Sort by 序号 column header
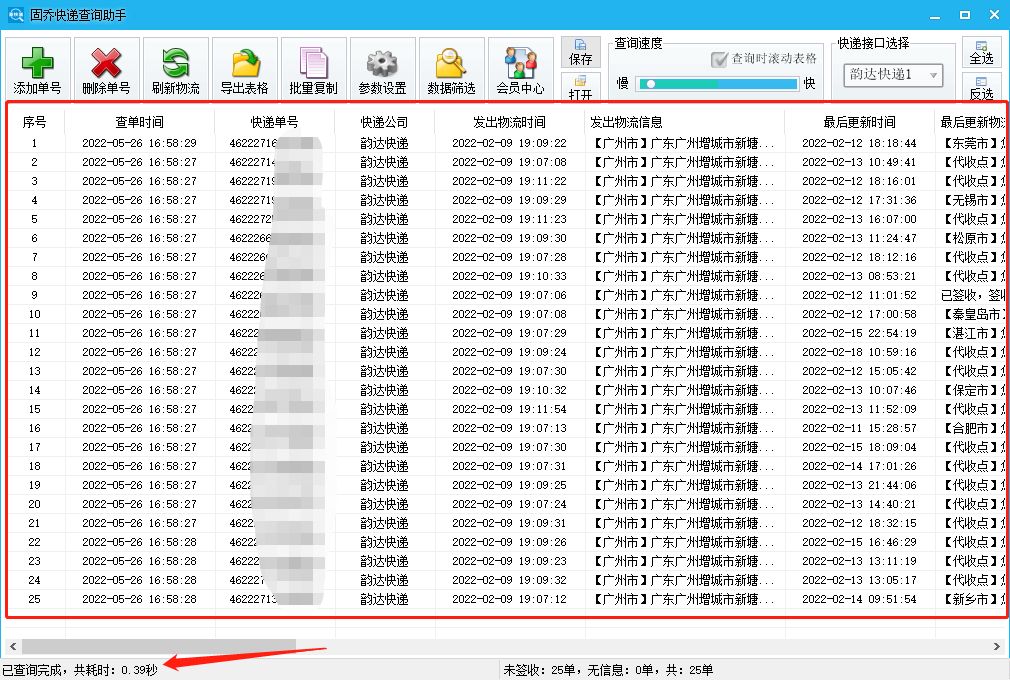The image size is (1010, 680). pyautogui.click(x=34, y=122)
